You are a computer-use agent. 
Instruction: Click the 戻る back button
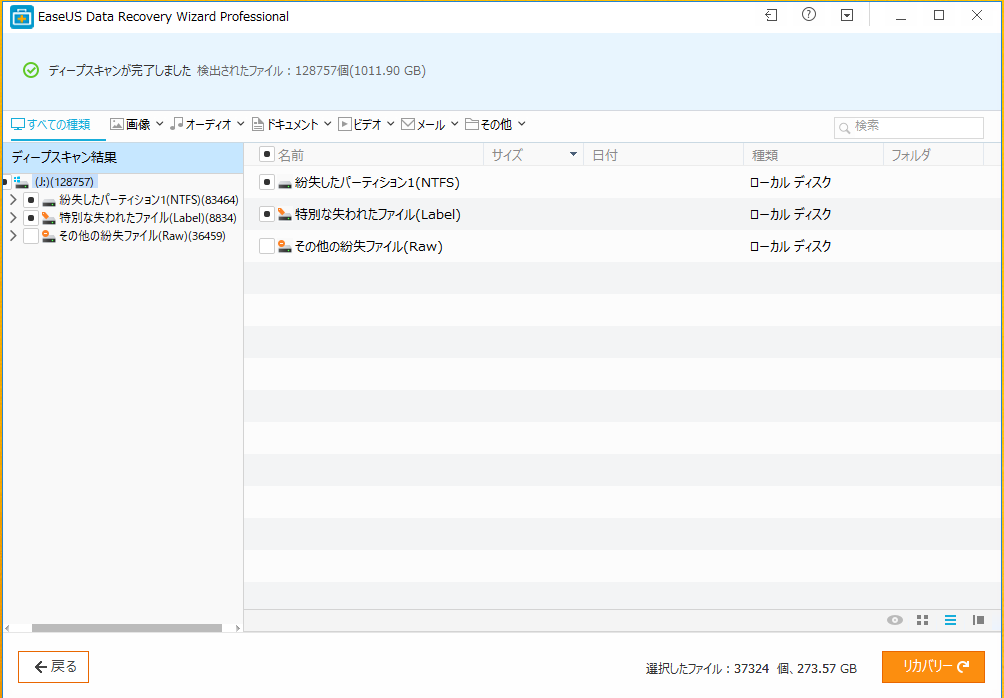[x=54, y=667]
